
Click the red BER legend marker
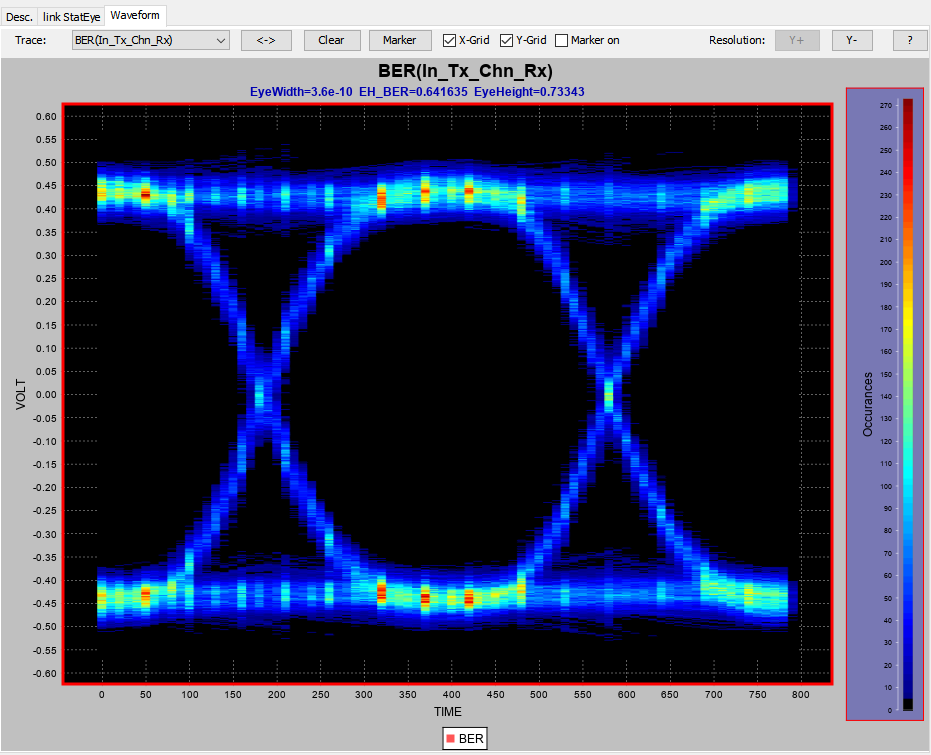click(x=451, y=738)
